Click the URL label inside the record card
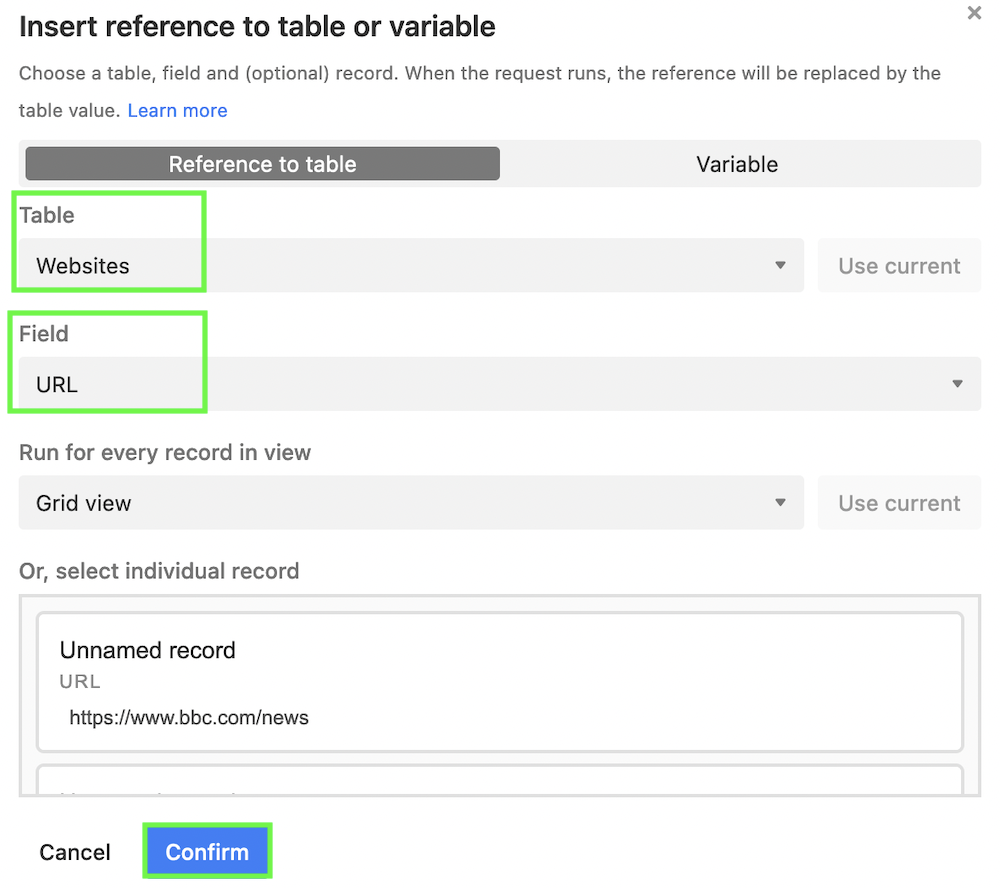Screen dimensions: 1000x888 pyautogui.click(x=79, y=681)
